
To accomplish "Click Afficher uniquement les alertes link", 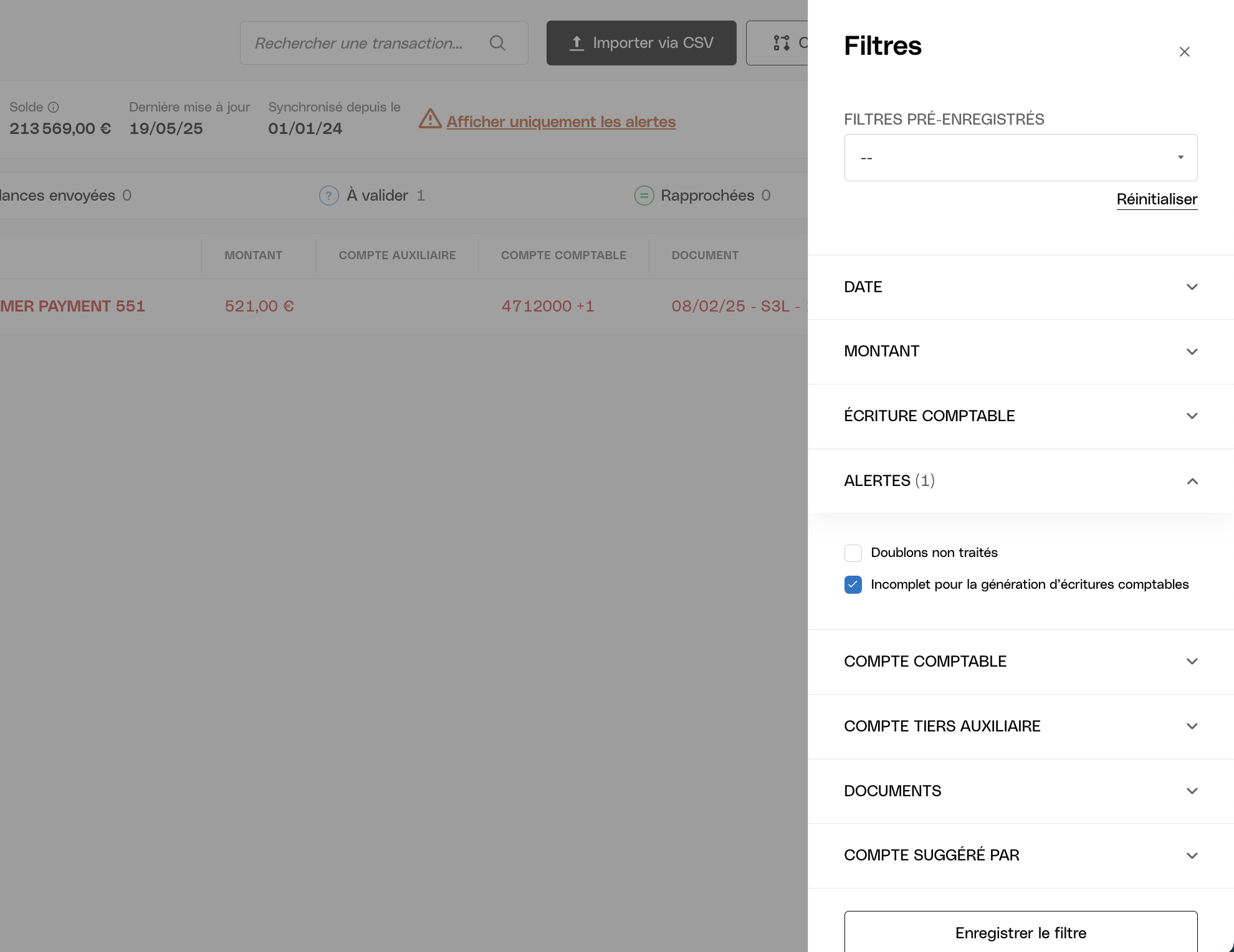I will point(561,121).
